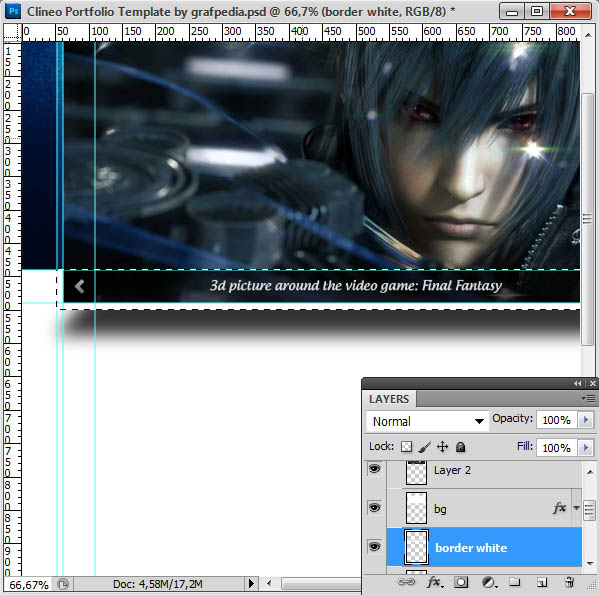Open the Opacity slider arrow

(586, 420)
